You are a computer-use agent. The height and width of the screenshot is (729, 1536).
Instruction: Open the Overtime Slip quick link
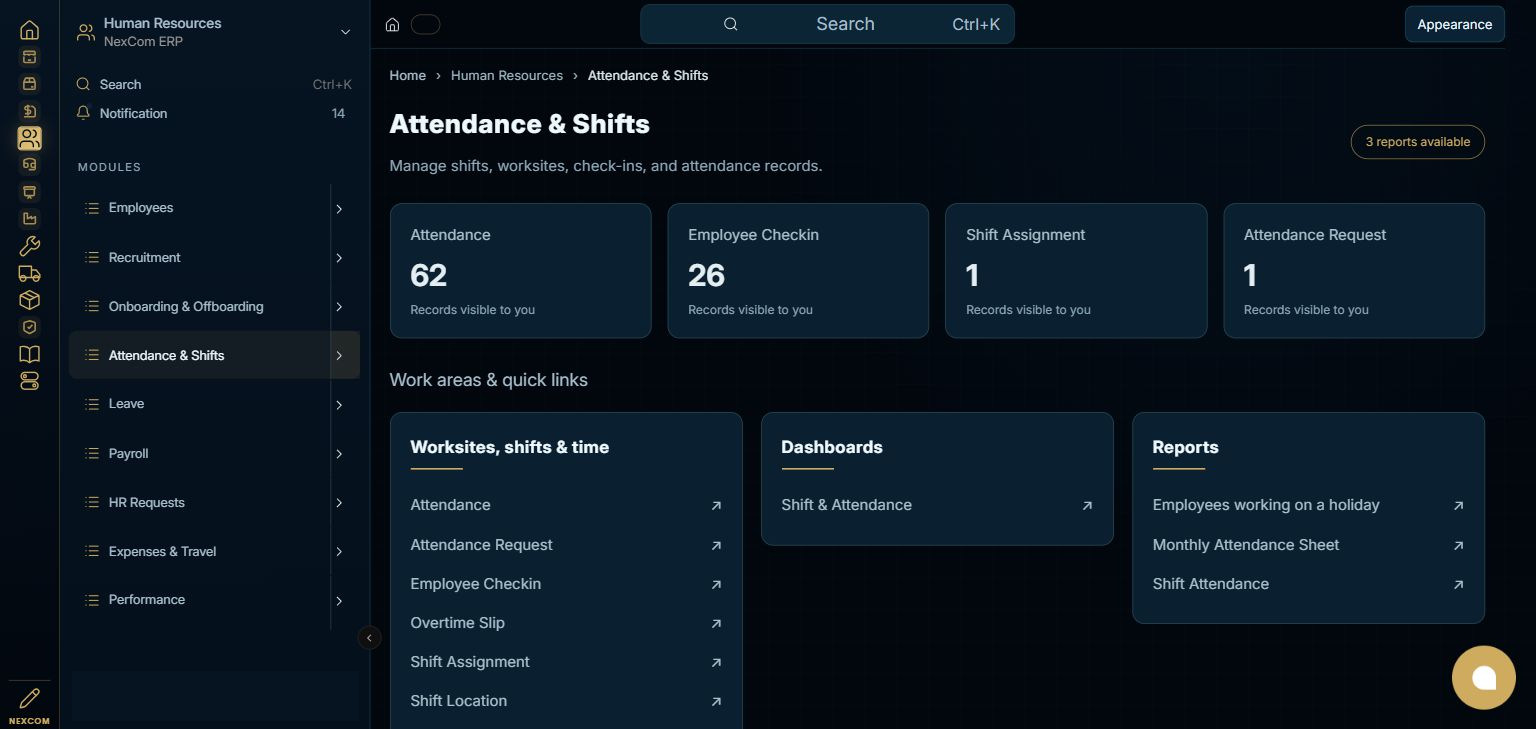(566, 623)
